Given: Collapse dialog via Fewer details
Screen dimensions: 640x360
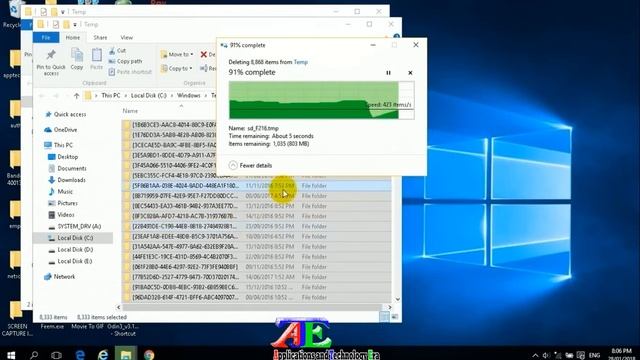Looking at the screenshot, I should click(x=250, y=165).
